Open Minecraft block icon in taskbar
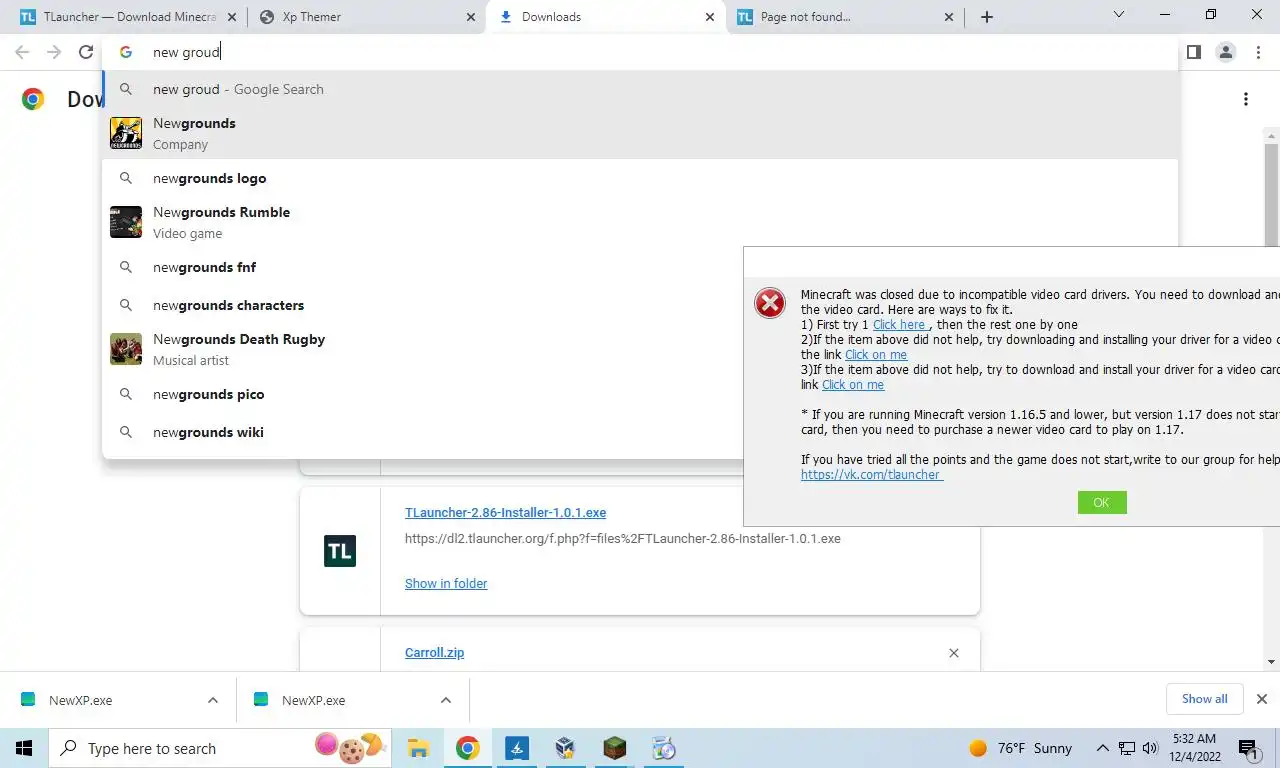The image size is (1280, 768). [x=615, y=748]
